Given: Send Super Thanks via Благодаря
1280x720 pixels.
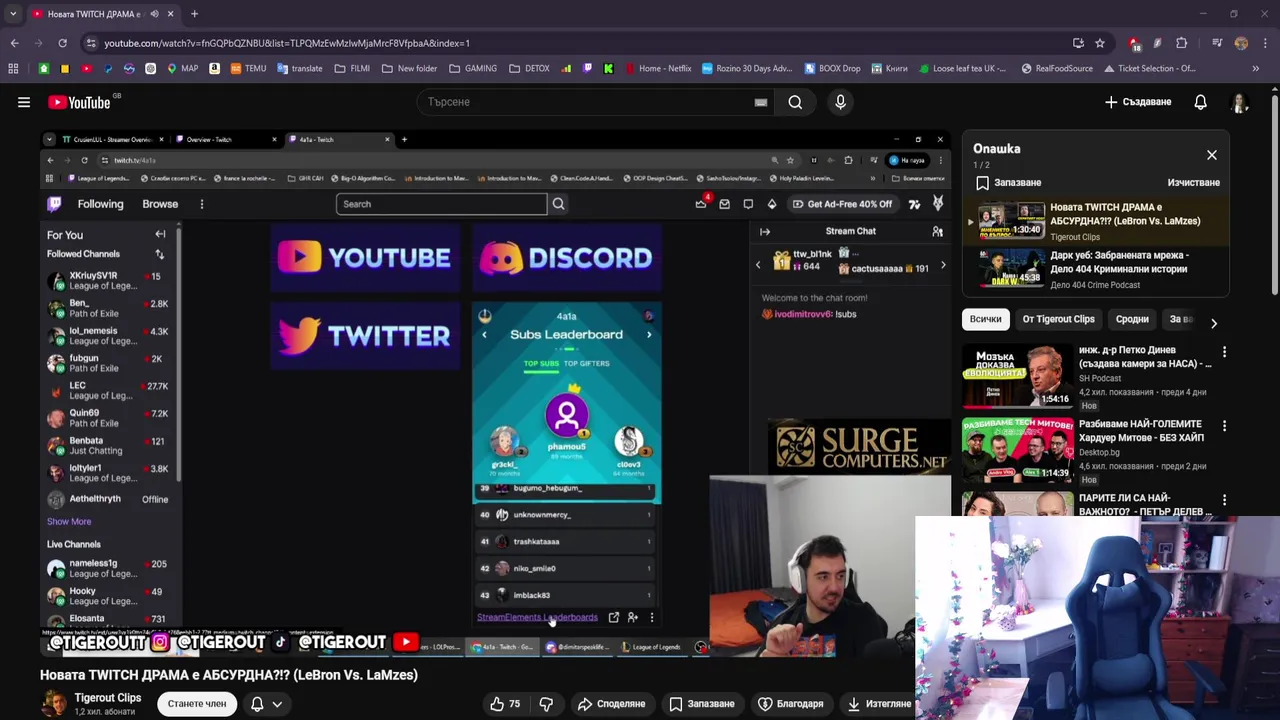Looking at the screenshot, I should click(790, 704).
